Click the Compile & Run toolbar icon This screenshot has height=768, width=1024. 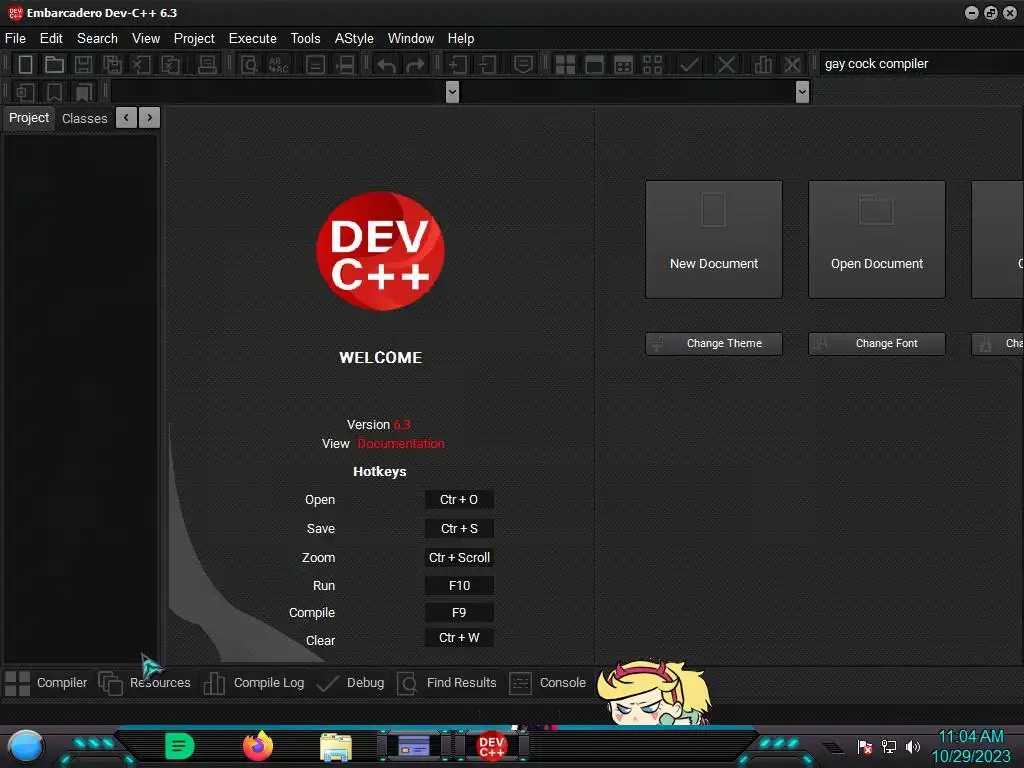tap(624, 64)
